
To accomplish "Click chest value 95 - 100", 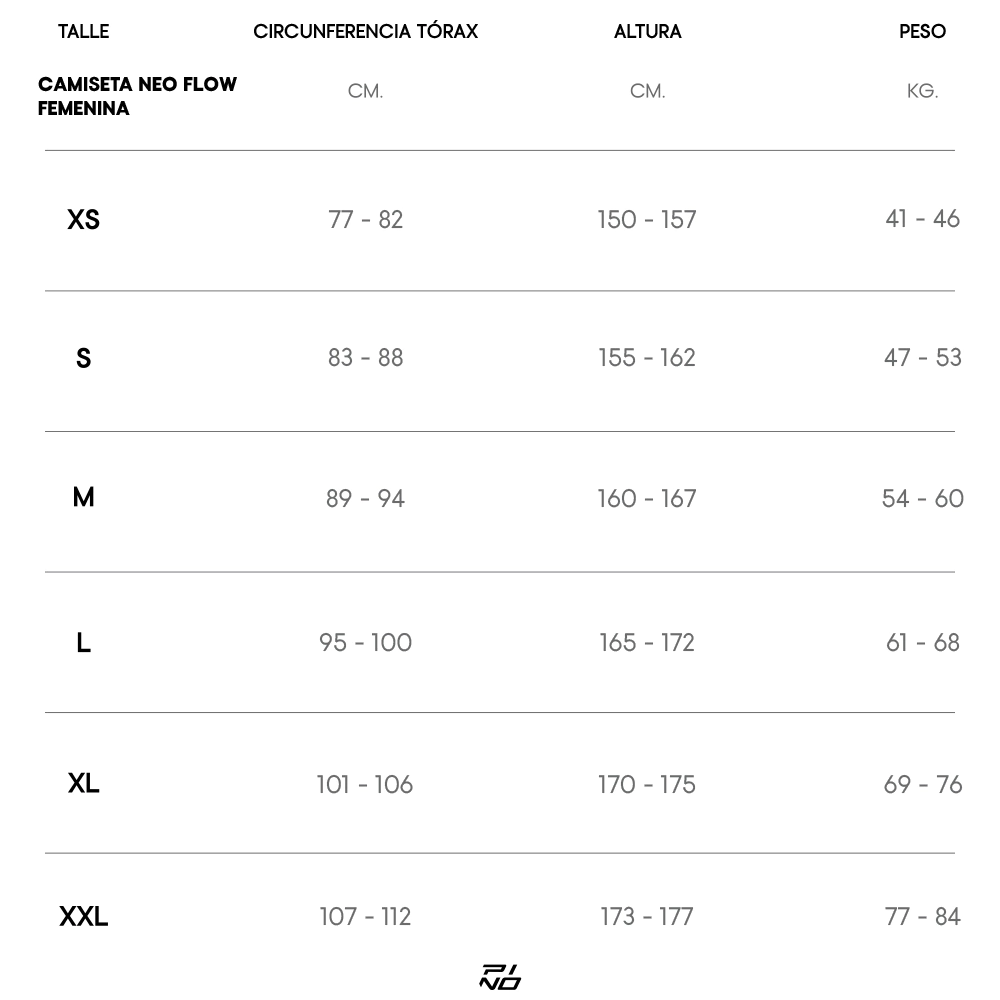I will pos(365,643).
